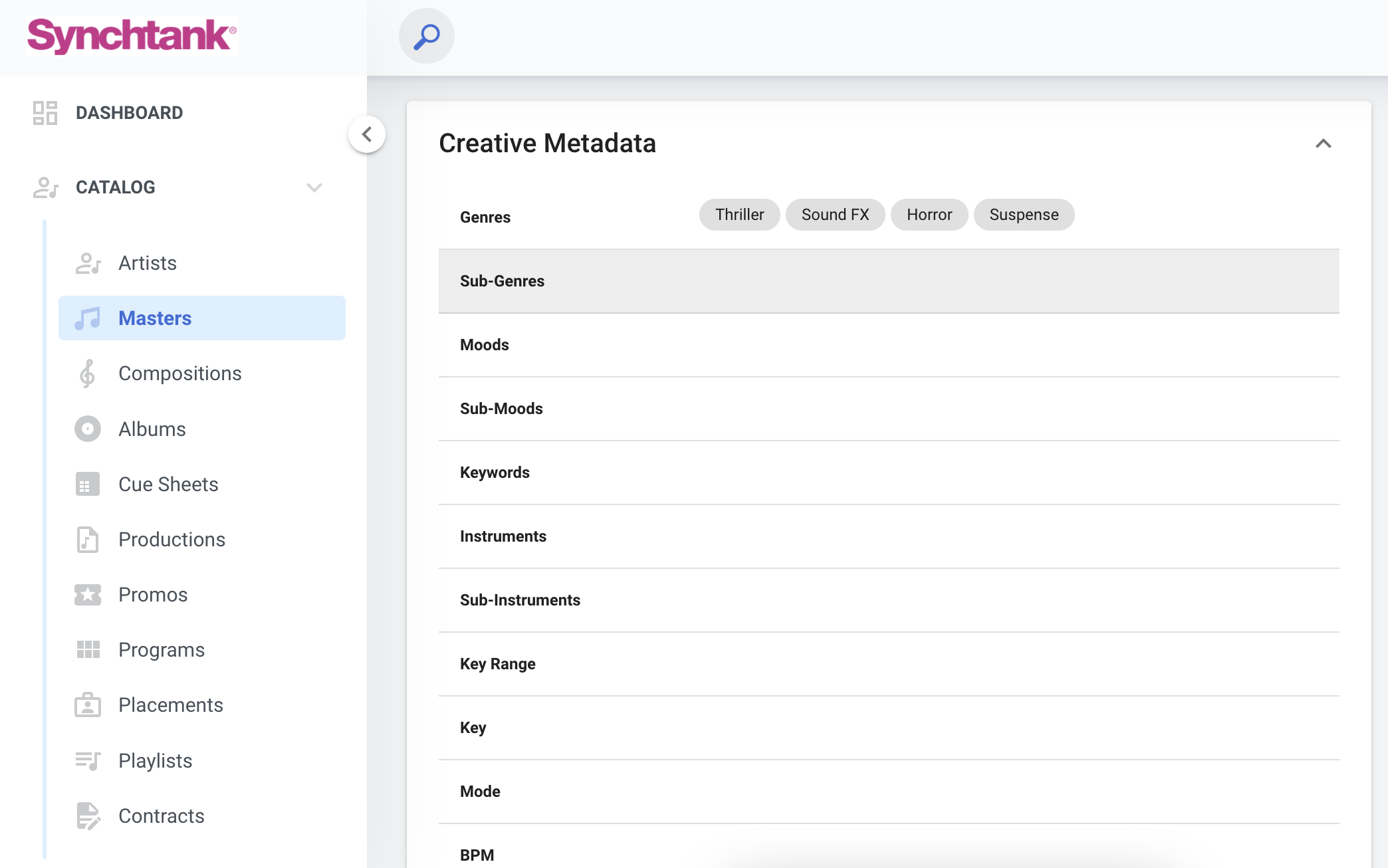Select the Sound FX genre chip
This screenshot has width=1388, height=868.
tap(835, 215)
